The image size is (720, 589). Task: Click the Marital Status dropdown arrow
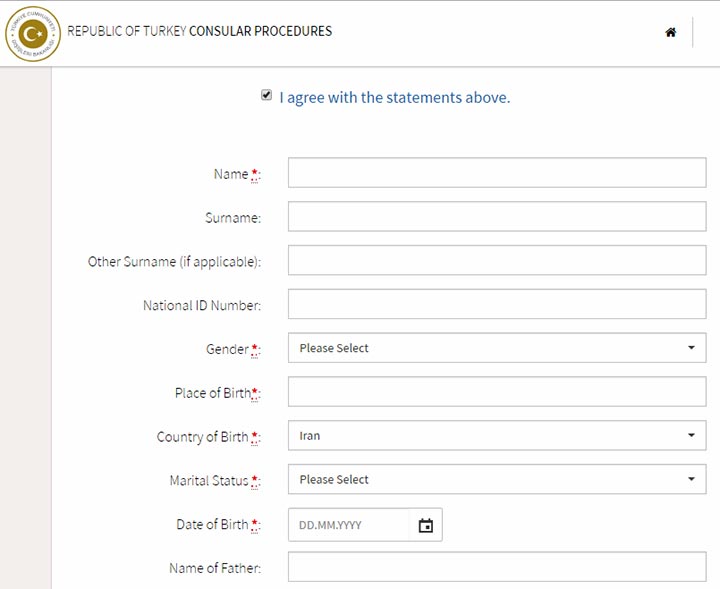tap(691, 479)
